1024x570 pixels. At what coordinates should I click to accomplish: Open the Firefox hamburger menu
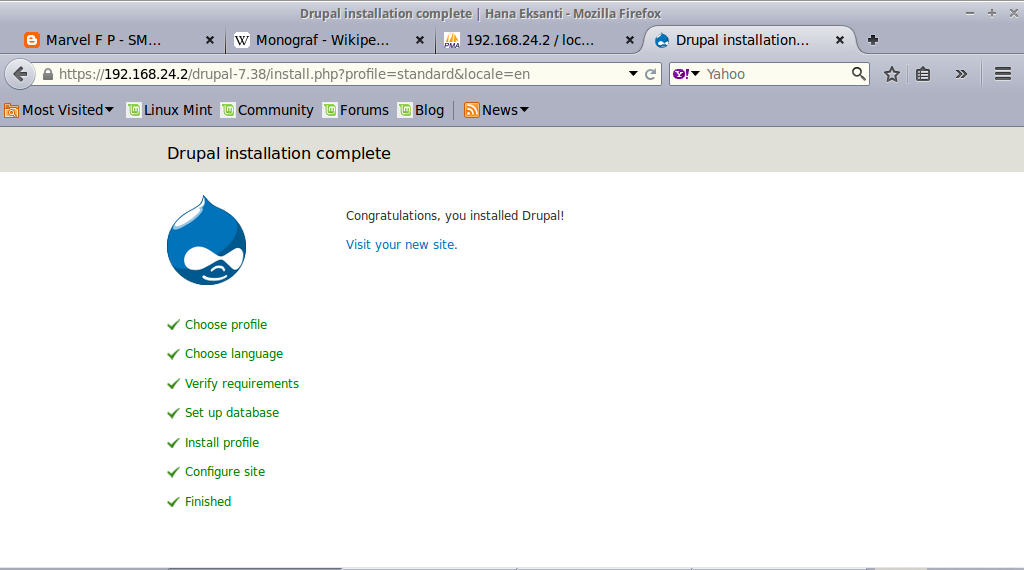click(1002, 74)
